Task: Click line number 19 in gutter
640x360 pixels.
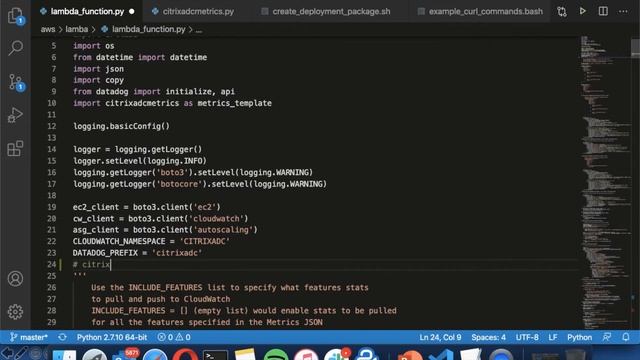Action: click(x=51, y=207)
